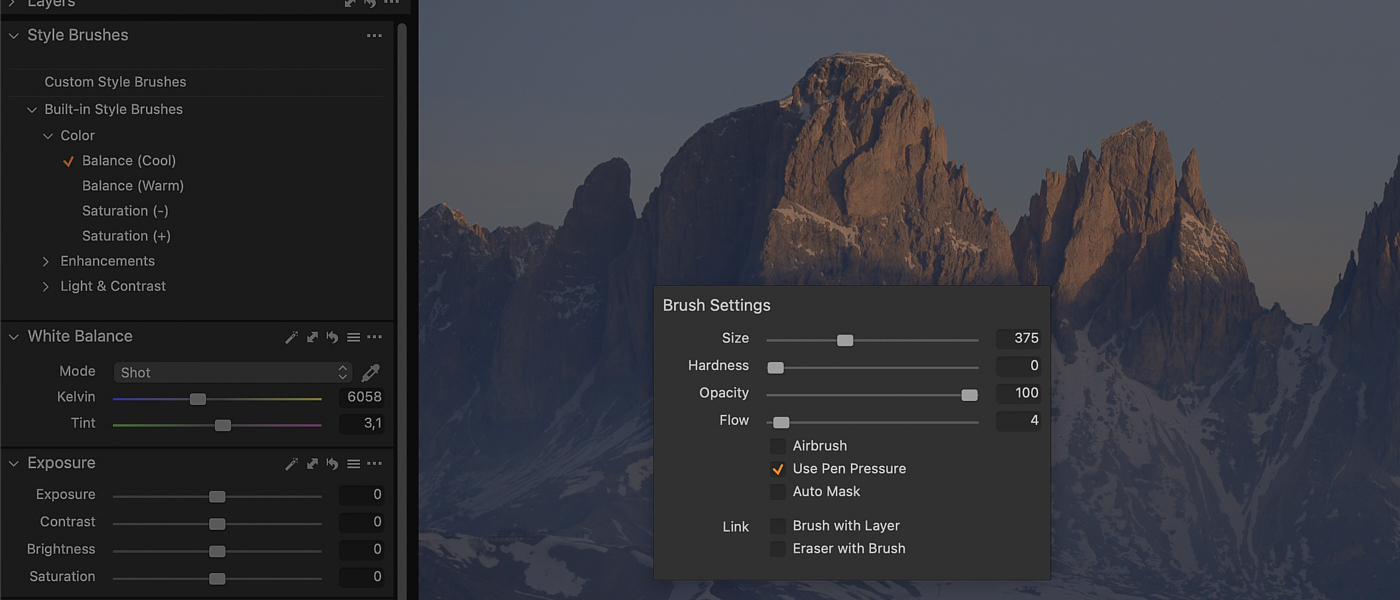
Task: Click the White Balance eyedropper picker
Action: click(370, 371)
